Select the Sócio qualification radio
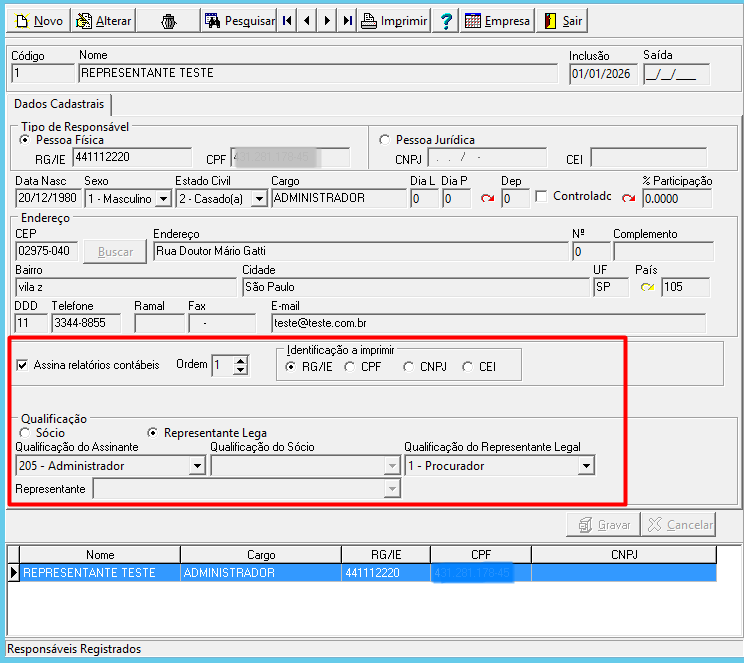 click(24, 433)
